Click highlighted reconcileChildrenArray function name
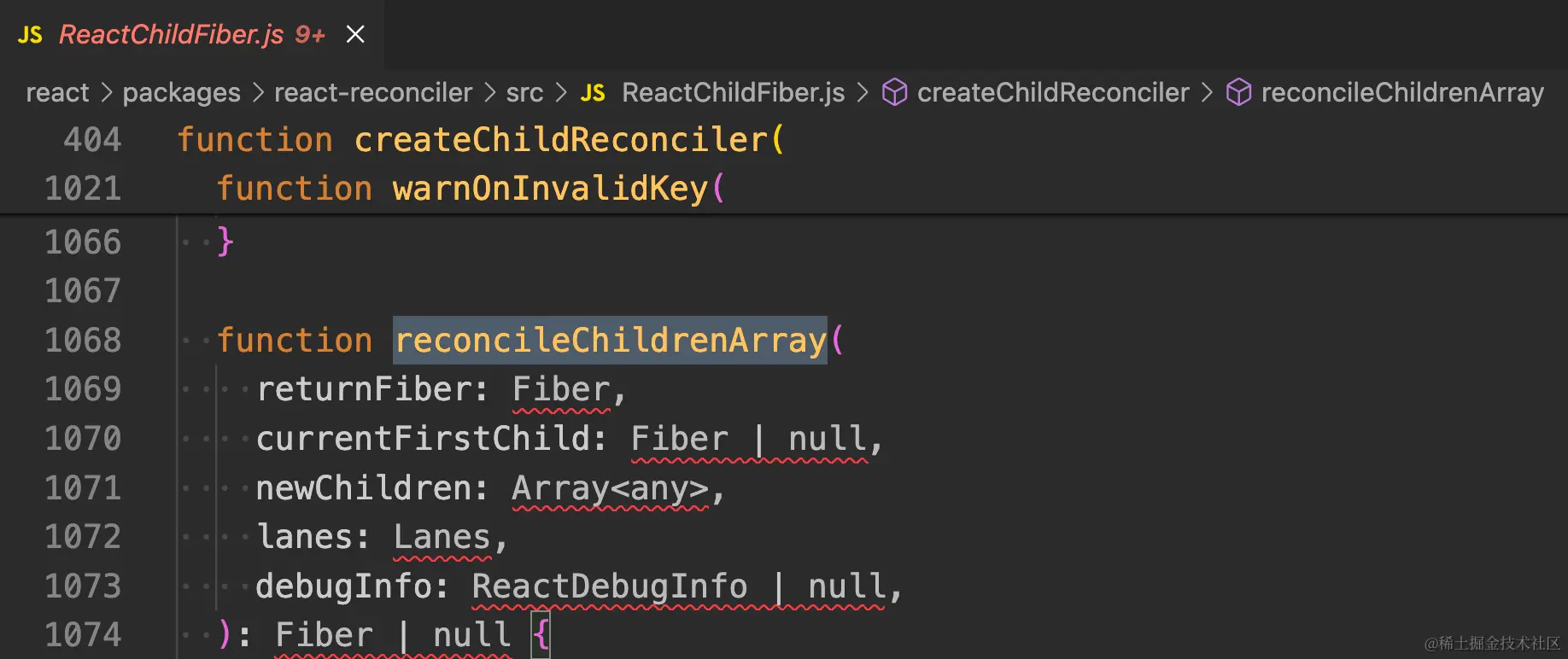Screen dimensions: 1568x659 (x=610, y=341)
